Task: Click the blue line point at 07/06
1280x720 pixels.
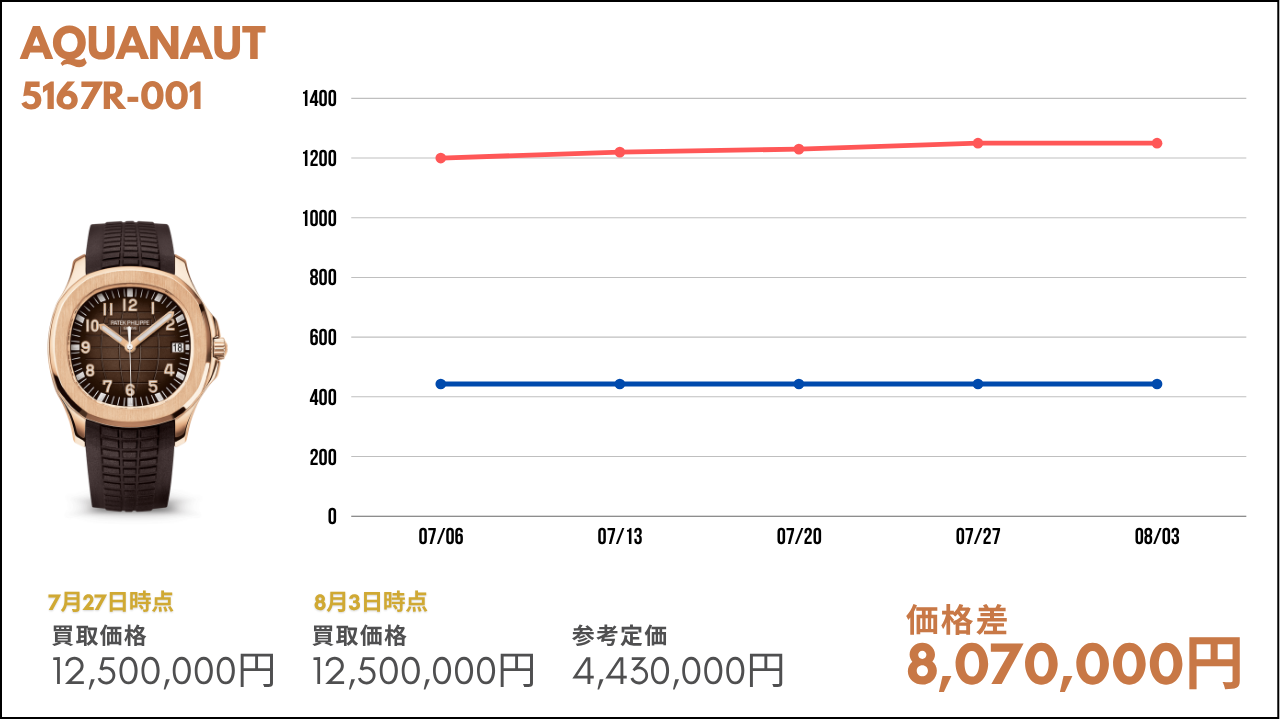Action: 441,384
